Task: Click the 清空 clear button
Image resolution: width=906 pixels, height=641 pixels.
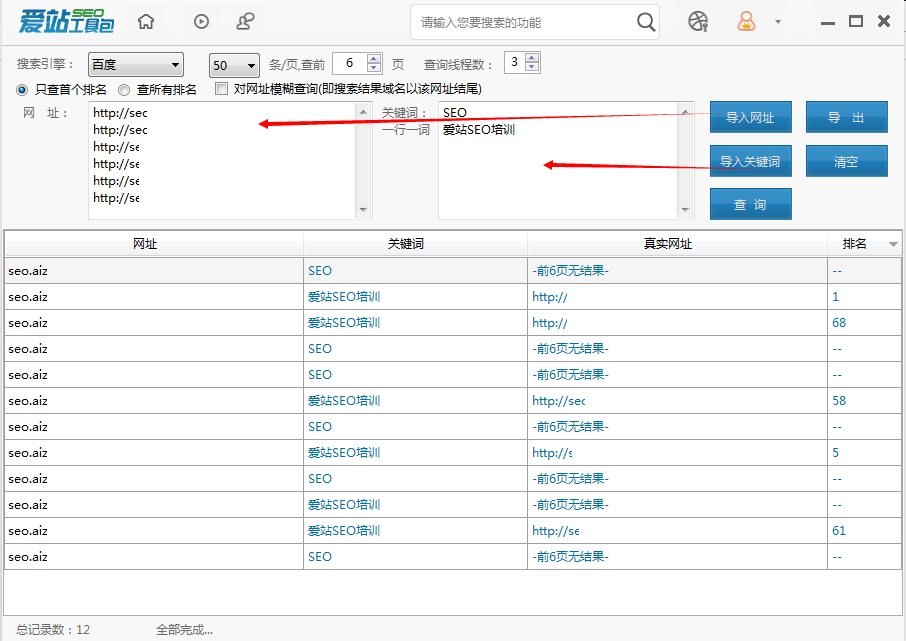Action: point(846,161)
